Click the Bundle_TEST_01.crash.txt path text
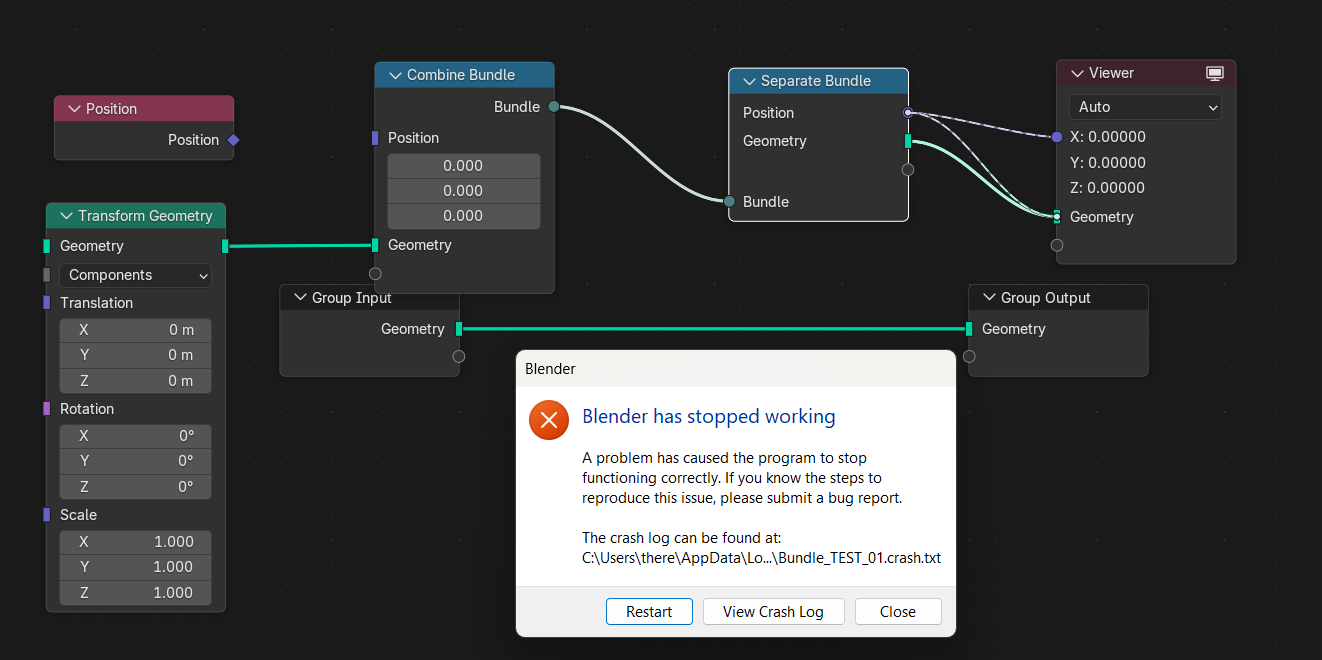The image size is (1322, 660). click(x=762, y=558)
